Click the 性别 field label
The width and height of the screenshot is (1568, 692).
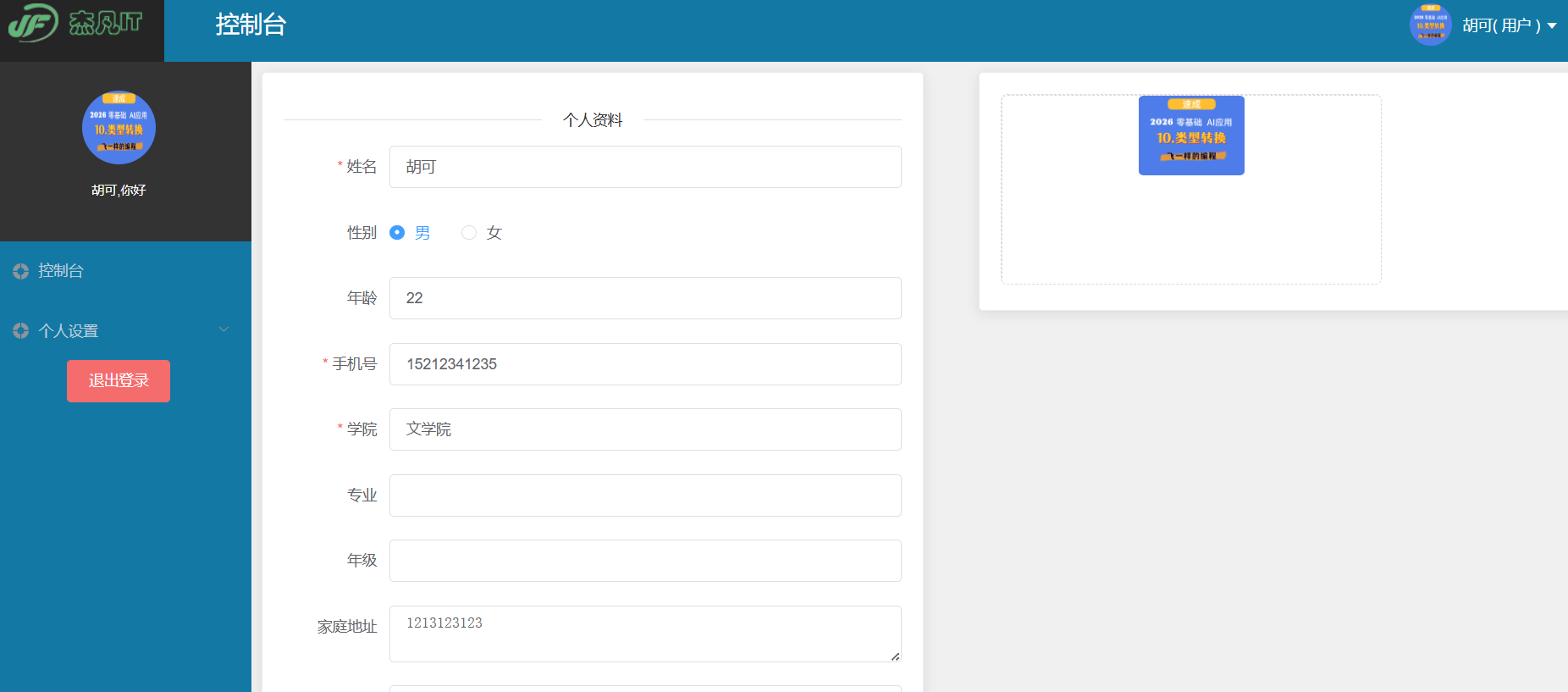pyautogui.click(x=362, y=233)
